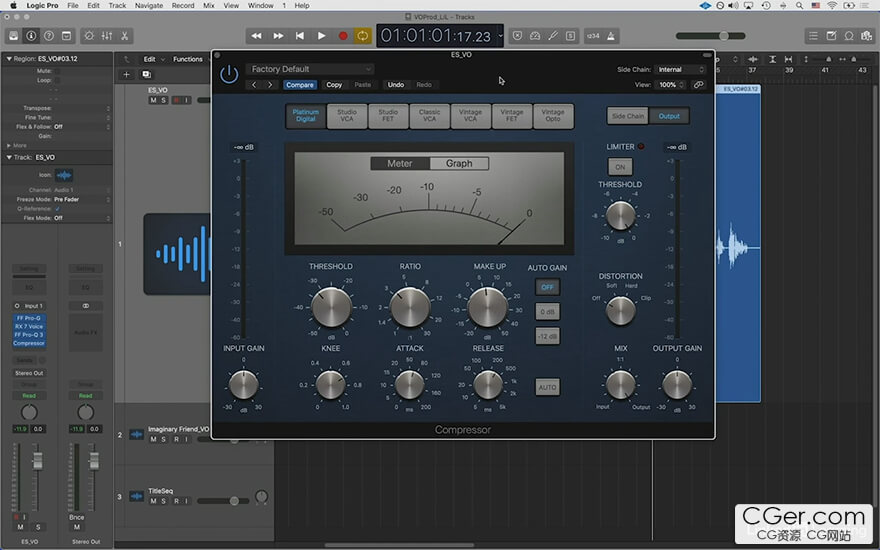Click the Side Chain view button
Viewport: 880px width, 550px height.
(627, 116)
